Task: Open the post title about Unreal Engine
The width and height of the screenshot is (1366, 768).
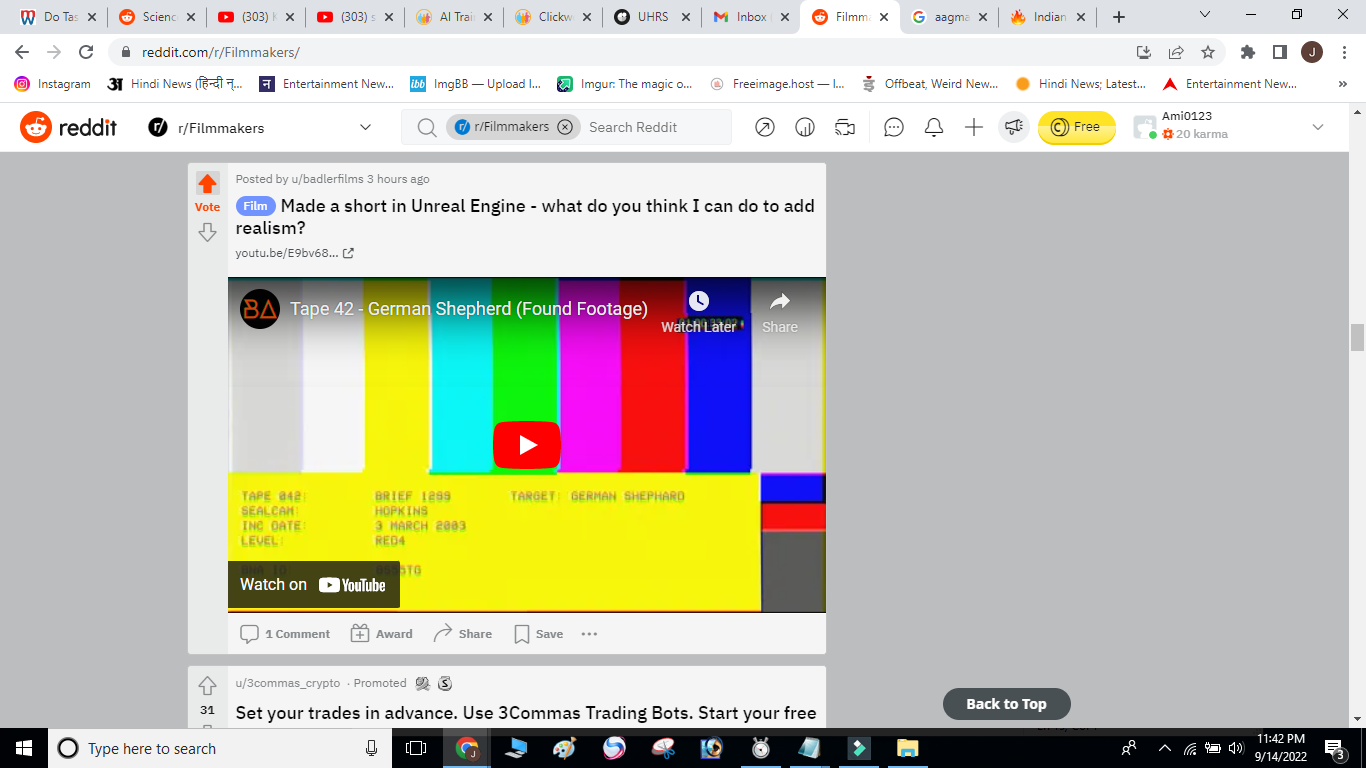Action: point(525,217)
